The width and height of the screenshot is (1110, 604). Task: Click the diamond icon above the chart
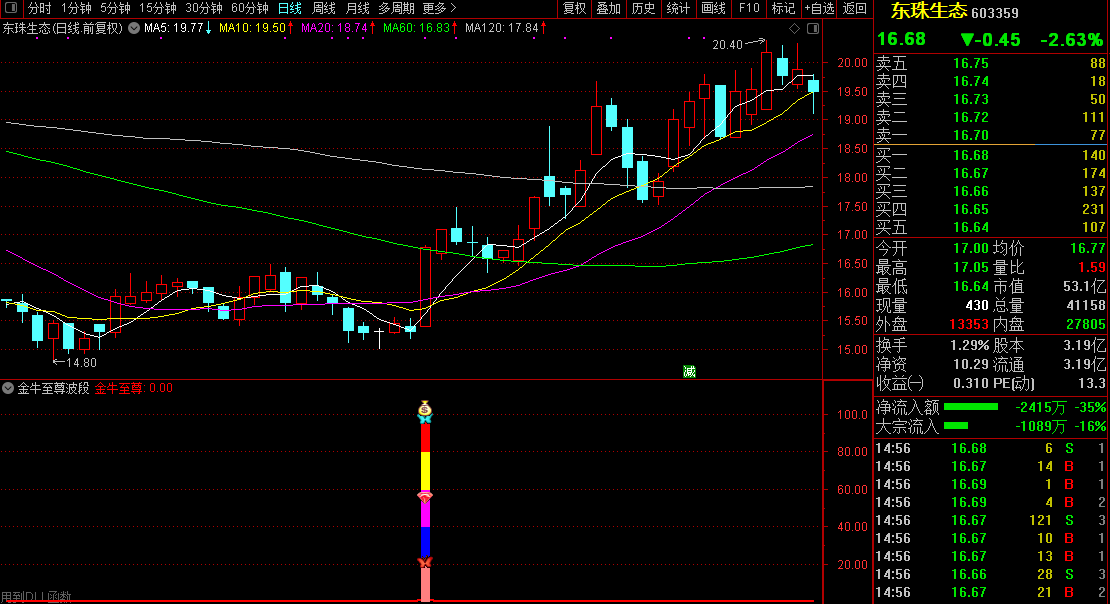794,28
